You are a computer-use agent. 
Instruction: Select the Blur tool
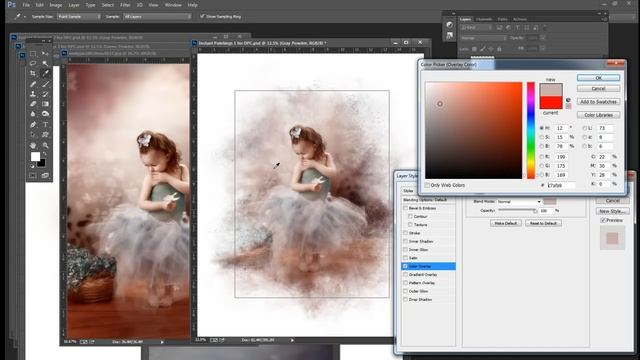pyautogui.click(x=33, y=114)
